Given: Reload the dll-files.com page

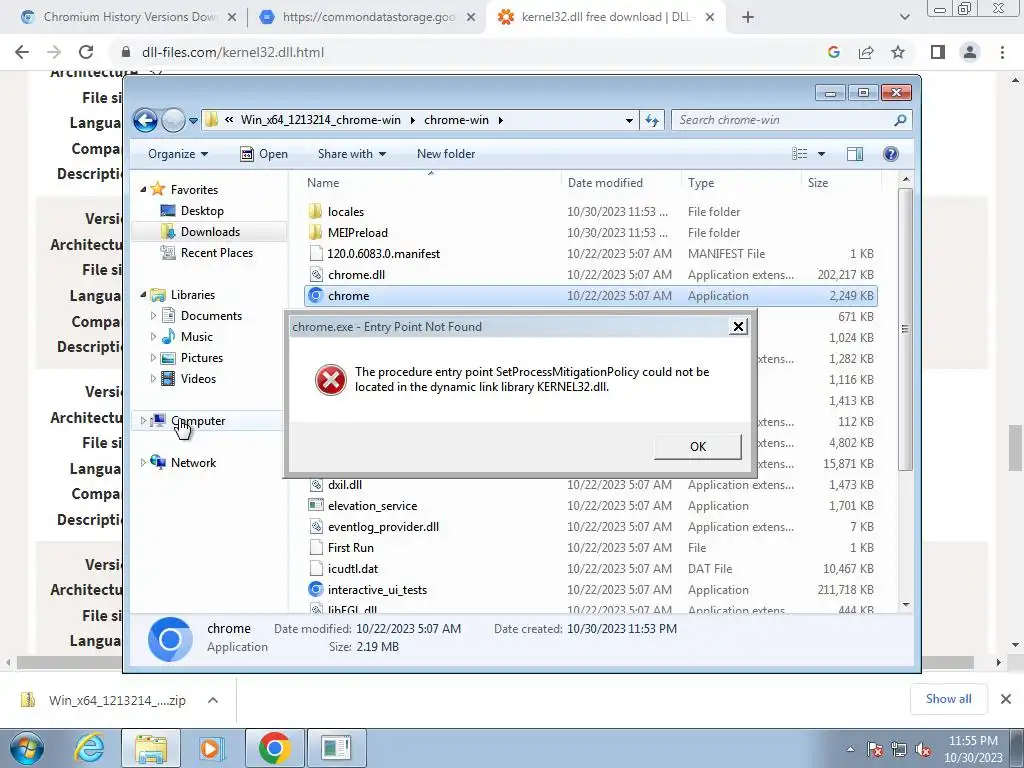Looking at the screenshot, I should [86, 52].
